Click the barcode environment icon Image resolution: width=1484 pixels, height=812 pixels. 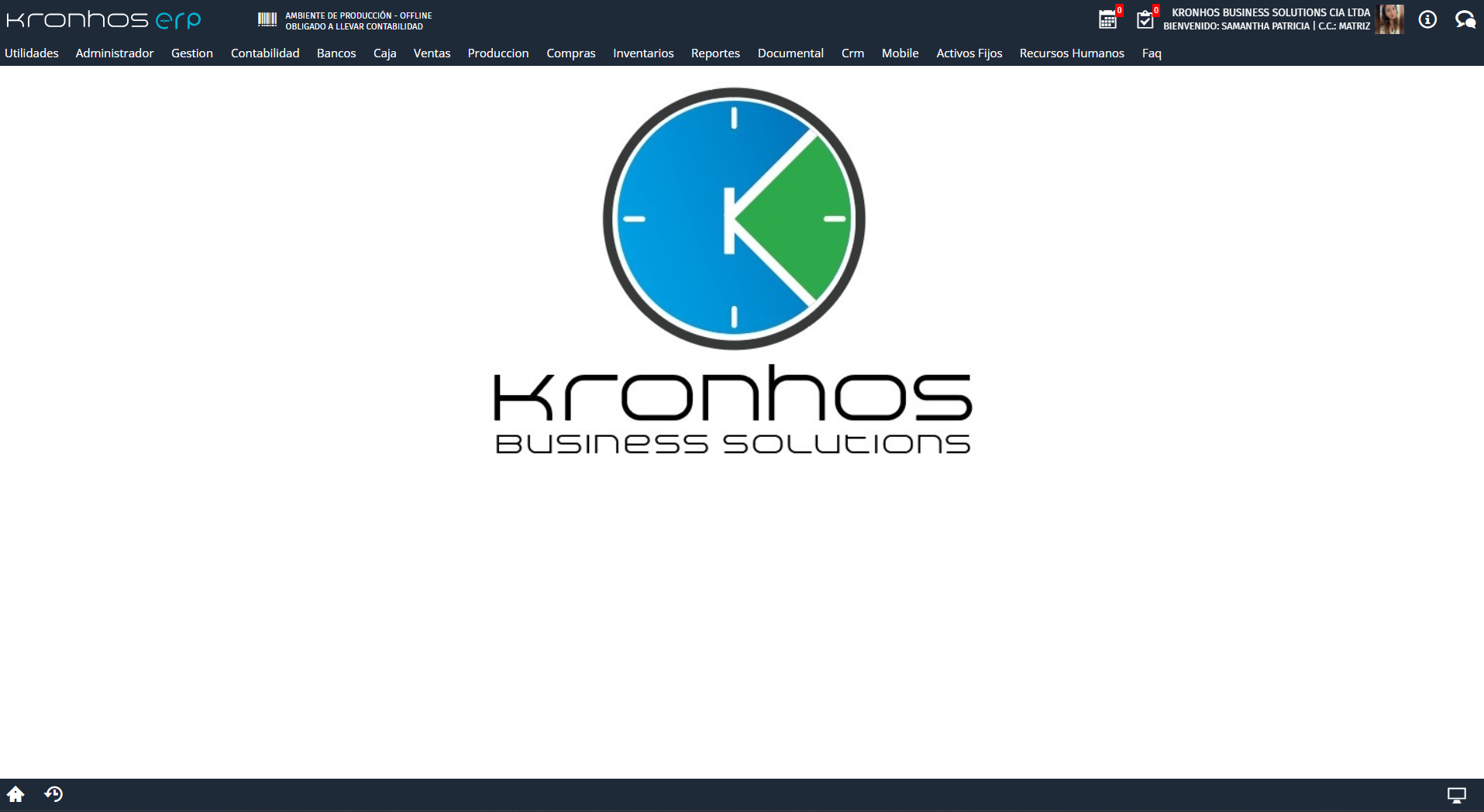[267, 19]
